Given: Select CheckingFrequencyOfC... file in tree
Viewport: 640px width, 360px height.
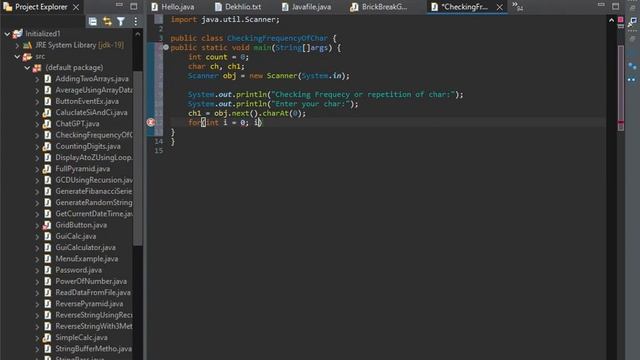Looking at the screenshot, I should pyautogui.click(x=94, y=135).
